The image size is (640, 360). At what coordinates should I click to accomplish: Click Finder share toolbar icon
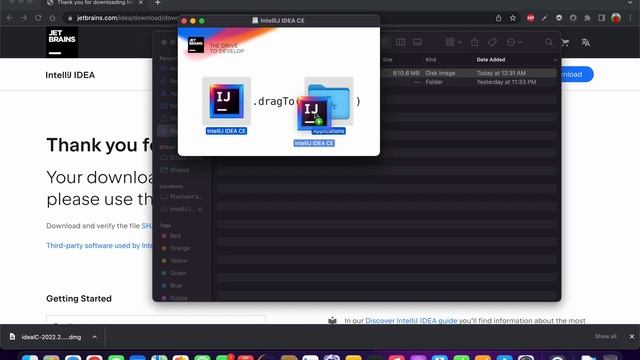point(474,42)
